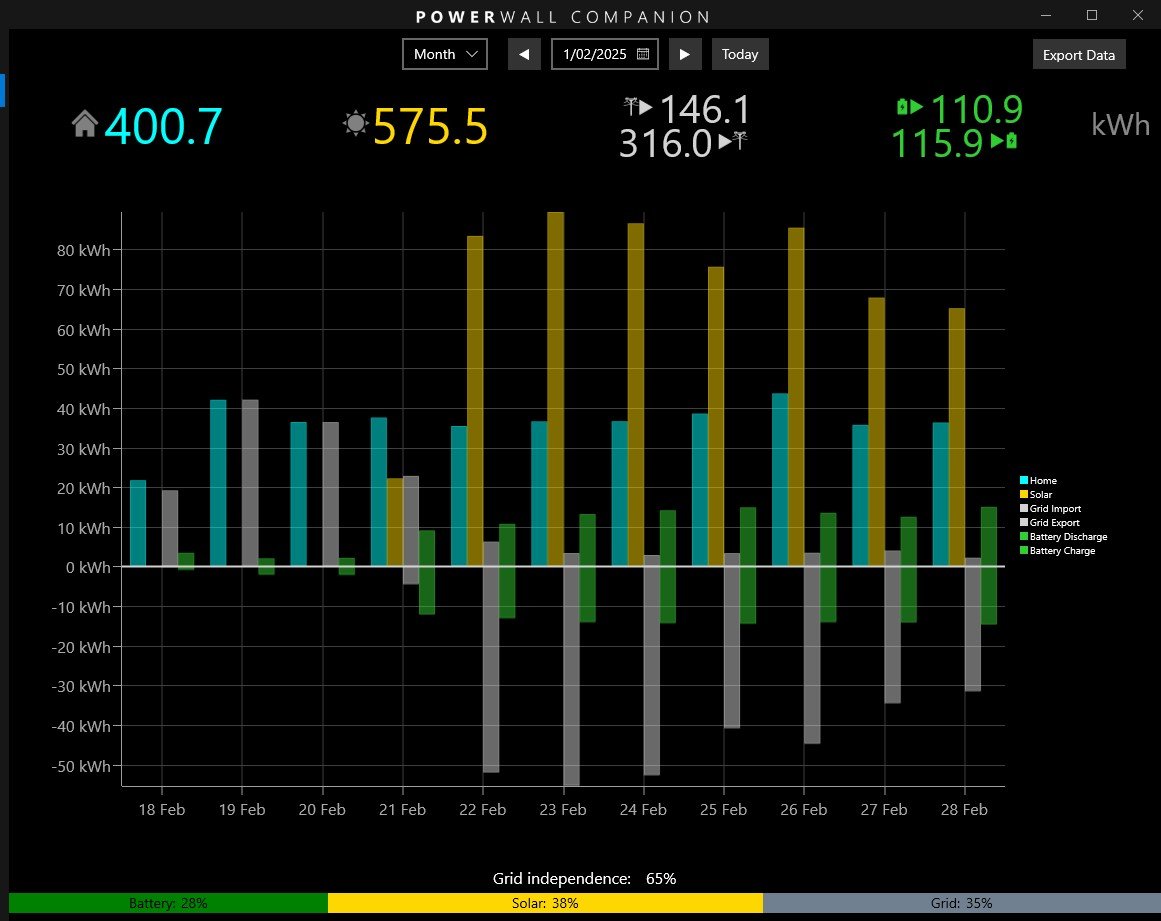Go to the next period arrow
1161x921 pixels.
(x=685, y=54)
